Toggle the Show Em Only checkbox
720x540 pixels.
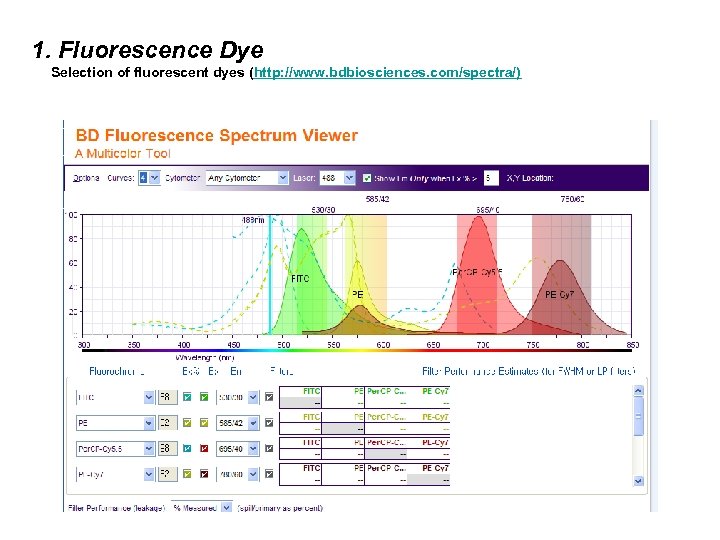coord(367,178)
